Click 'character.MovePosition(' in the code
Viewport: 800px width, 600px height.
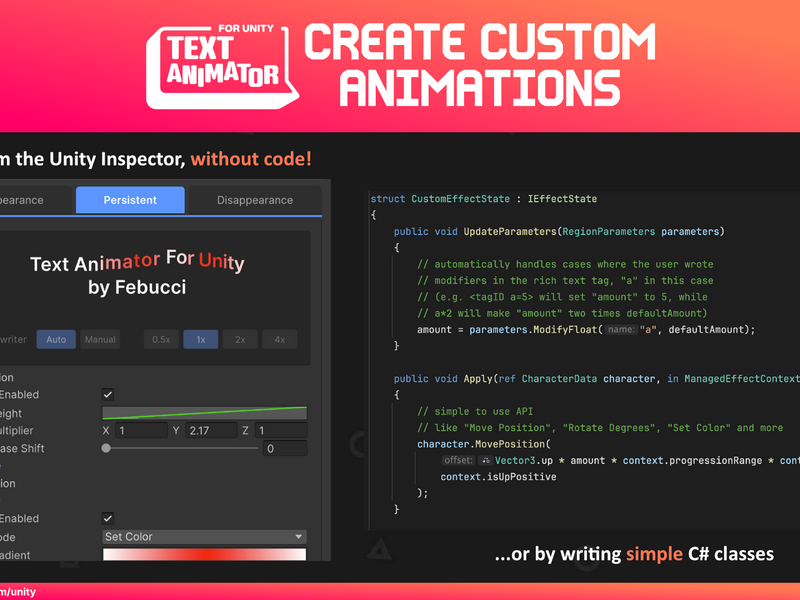pyautogui.click(x=484, y=444)
